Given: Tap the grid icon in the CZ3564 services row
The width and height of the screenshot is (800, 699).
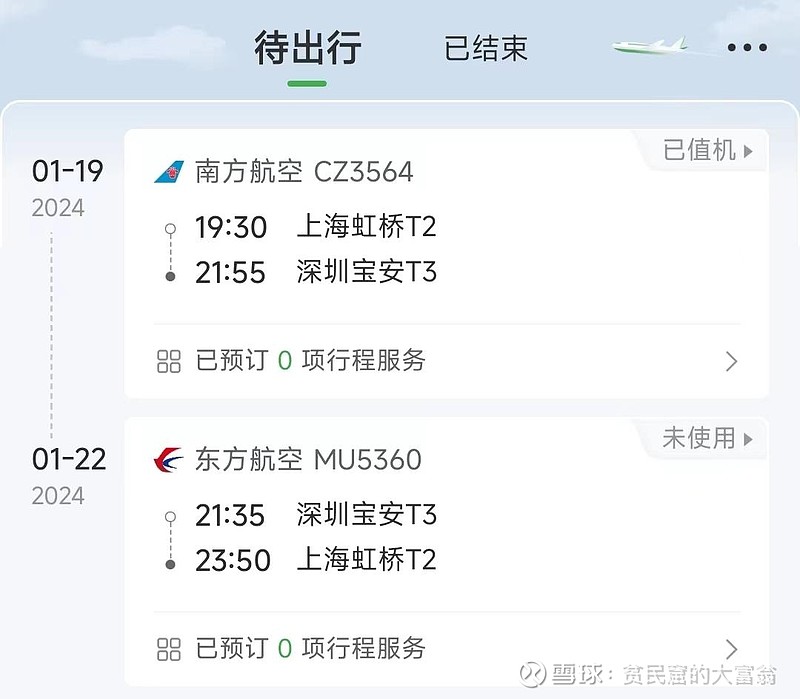Looking at the screenshot, I should 169,361.
